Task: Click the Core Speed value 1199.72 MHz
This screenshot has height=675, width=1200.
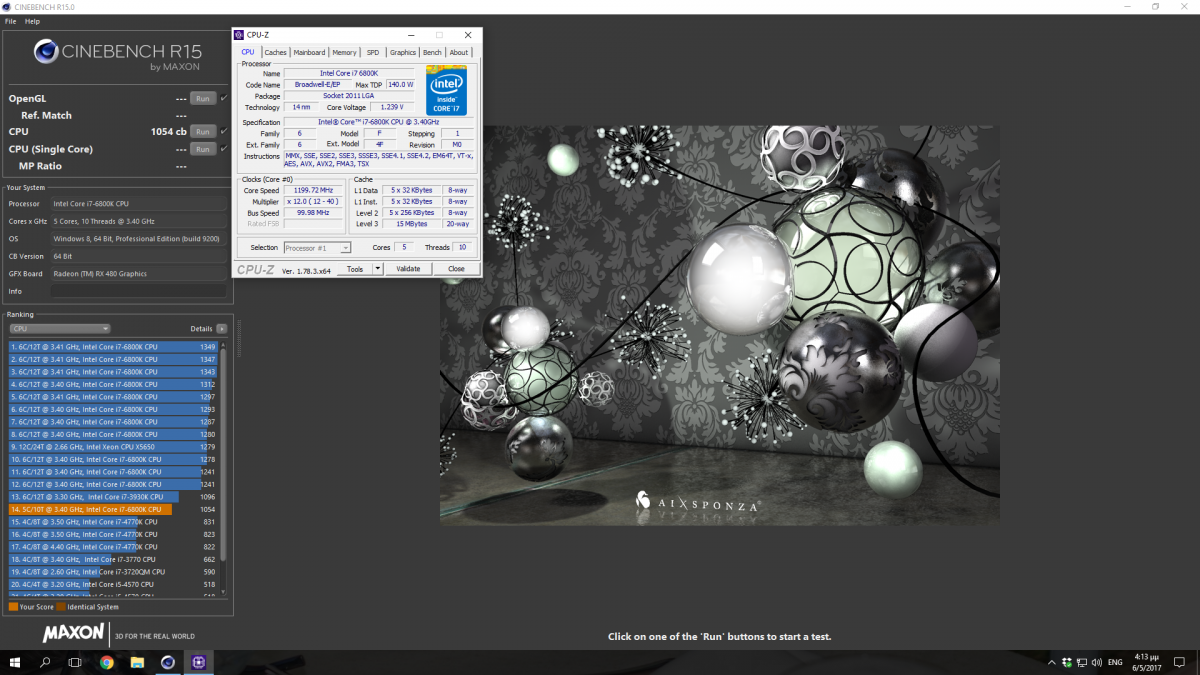Action: [315, 189]
